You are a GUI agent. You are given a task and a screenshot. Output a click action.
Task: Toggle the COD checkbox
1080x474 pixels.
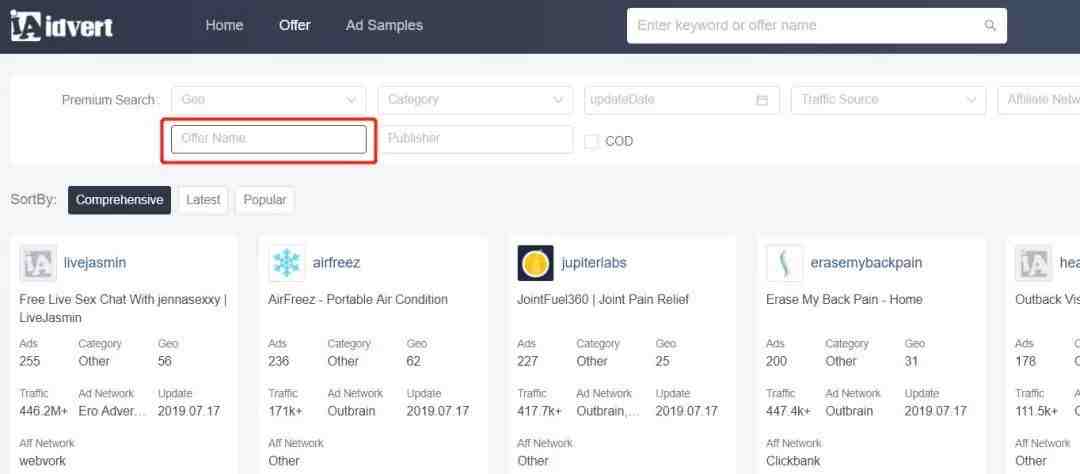coord(591,141)
